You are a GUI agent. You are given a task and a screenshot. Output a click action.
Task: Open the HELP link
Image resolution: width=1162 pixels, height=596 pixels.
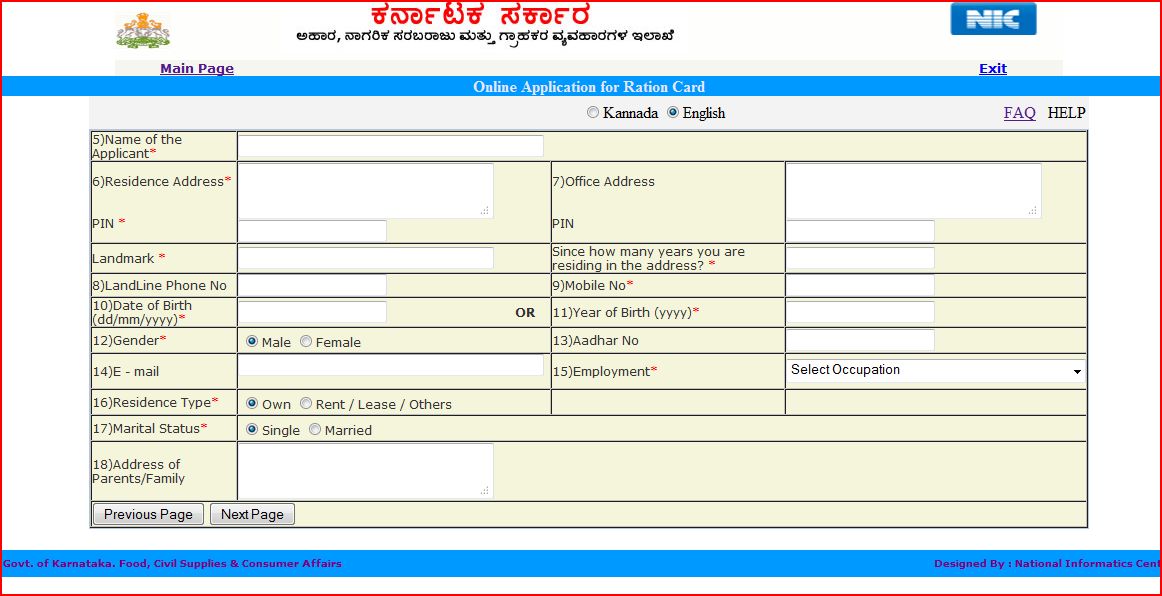[x=1066, y=113]
